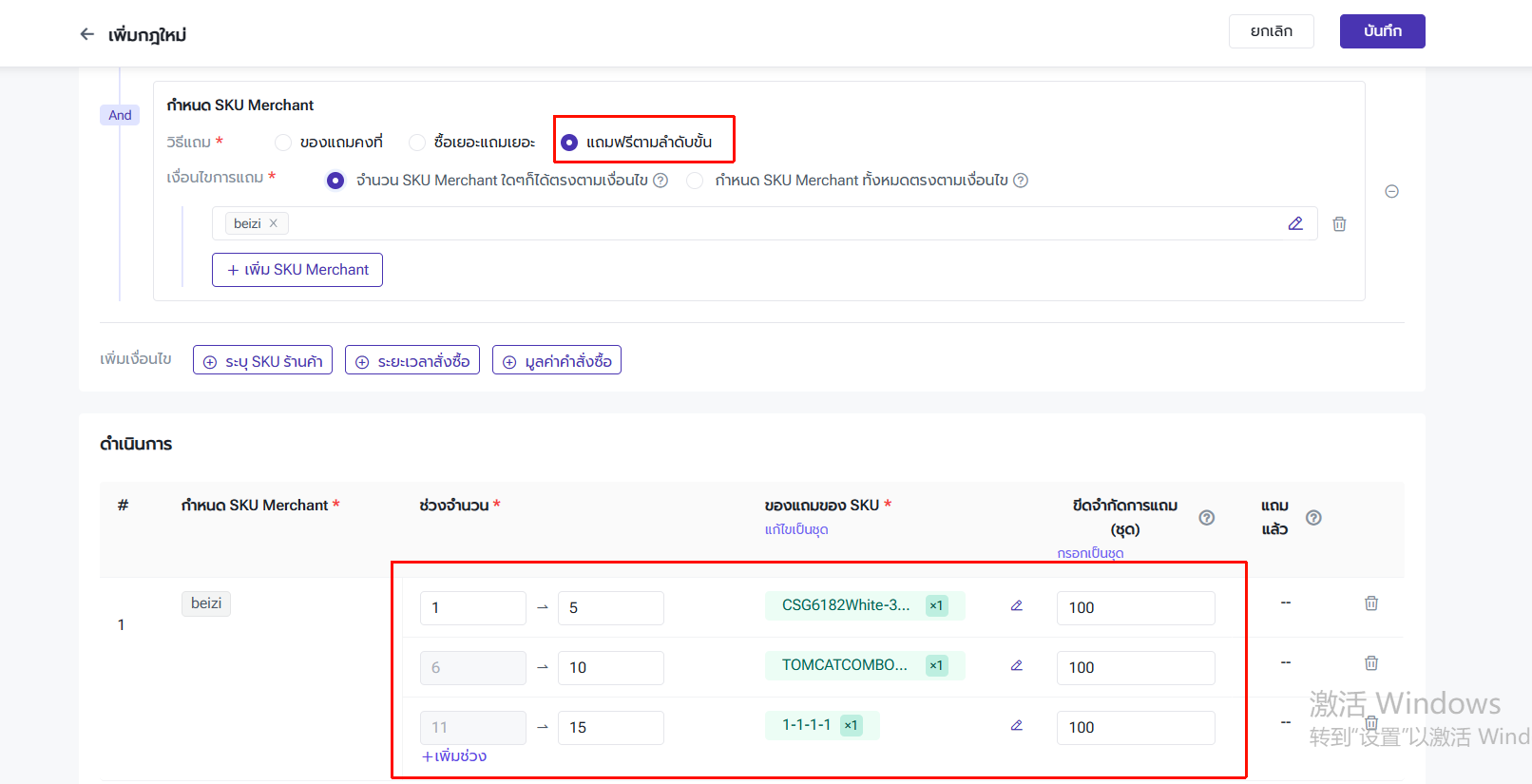Click the ยกเลิก cancel button

point(1271,31)
